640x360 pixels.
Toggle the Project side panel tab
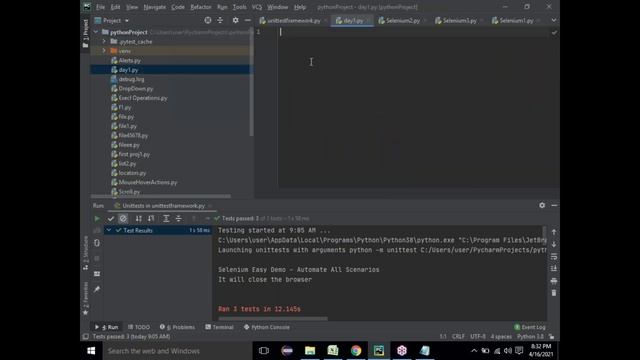85,33
